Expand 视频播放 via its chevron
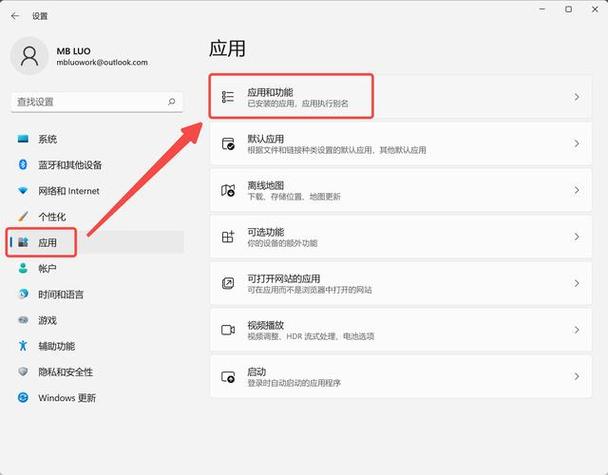 (577, 330)
